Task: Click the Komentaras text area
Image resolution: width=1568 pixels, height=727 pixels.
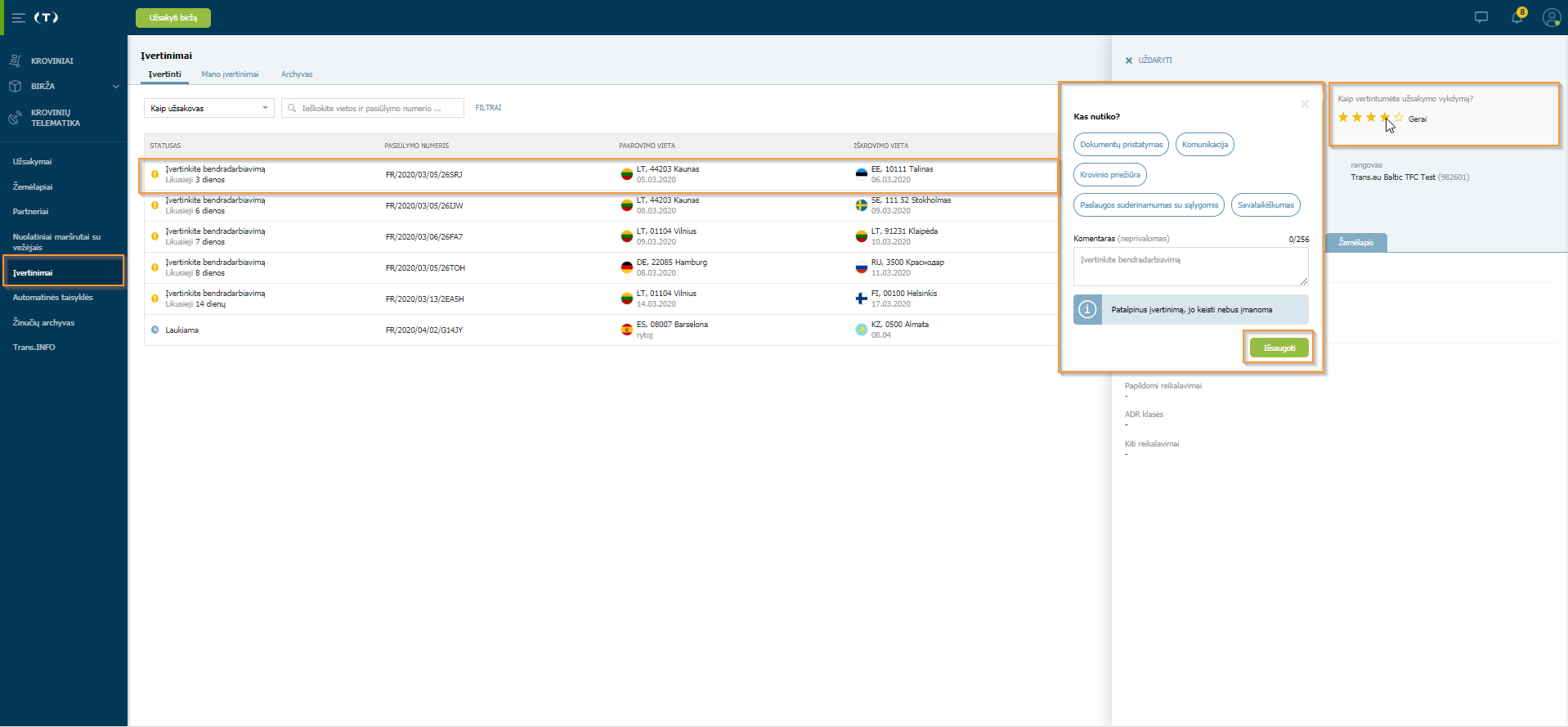Action: tap(1190, 267)
